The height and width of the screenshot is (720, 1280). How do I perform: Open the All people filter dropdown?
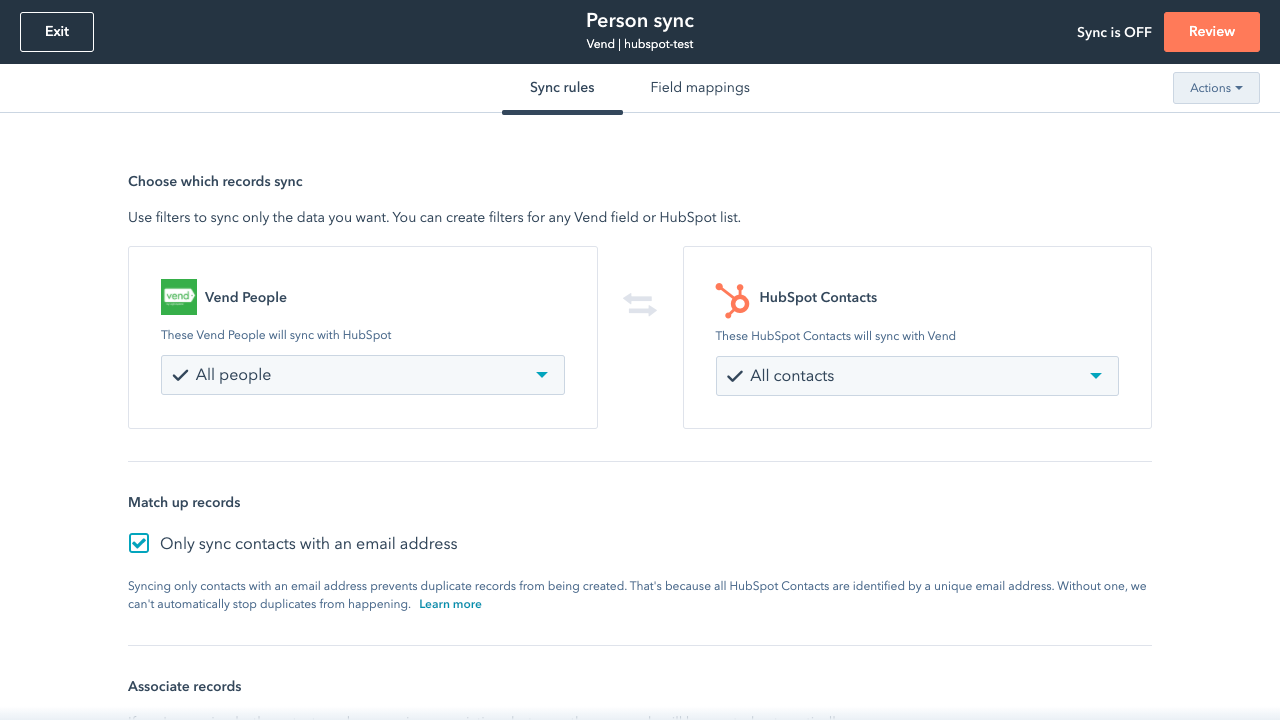click(x=362, y=374)
